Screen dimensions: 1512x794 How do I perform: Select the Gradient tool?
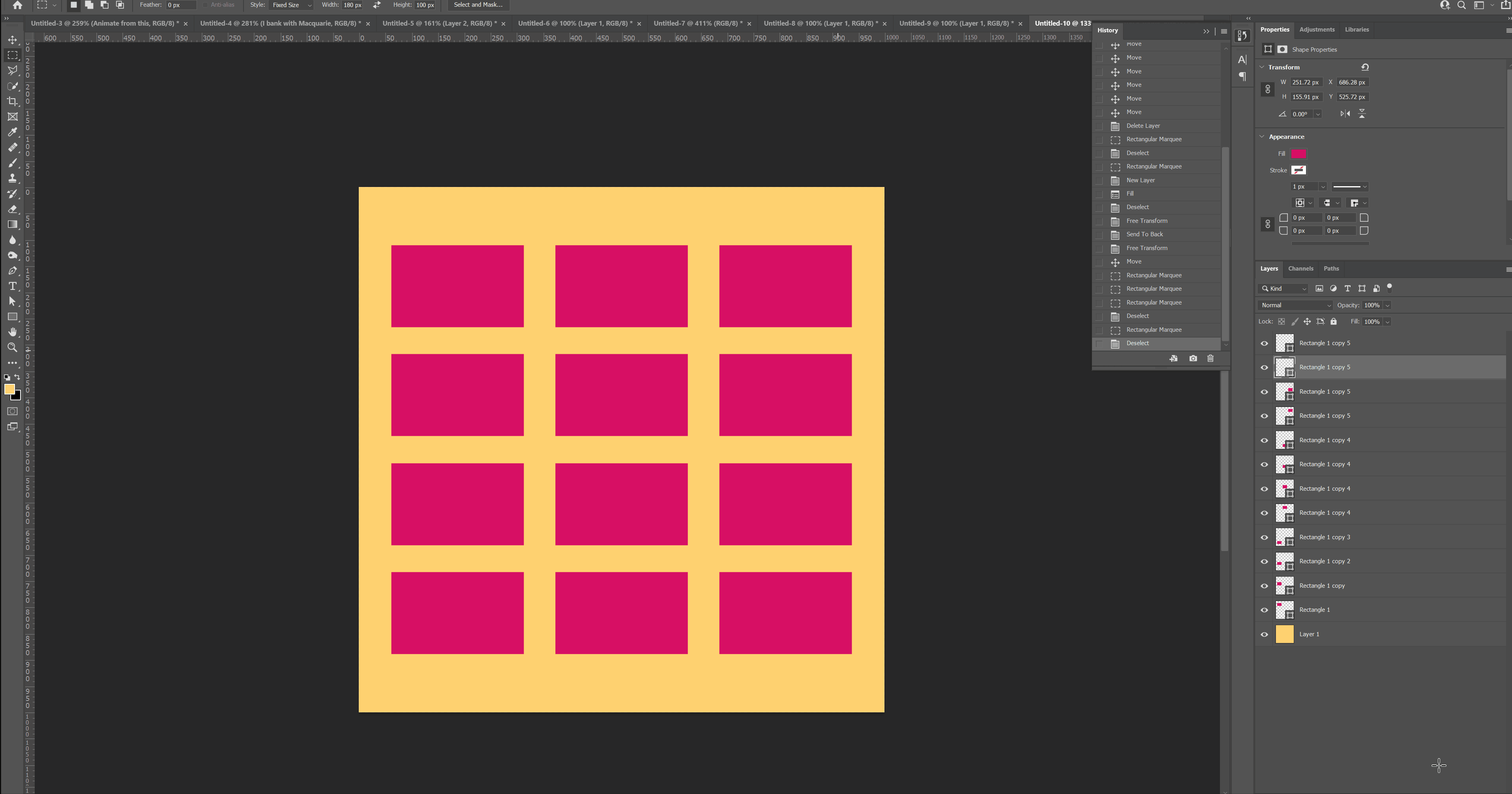[12, 224]
